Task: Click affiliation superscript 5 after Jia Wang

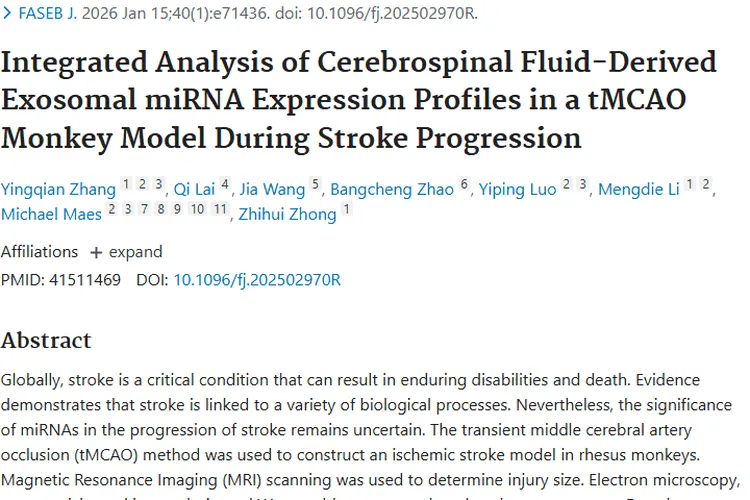Action: [316, 185]
